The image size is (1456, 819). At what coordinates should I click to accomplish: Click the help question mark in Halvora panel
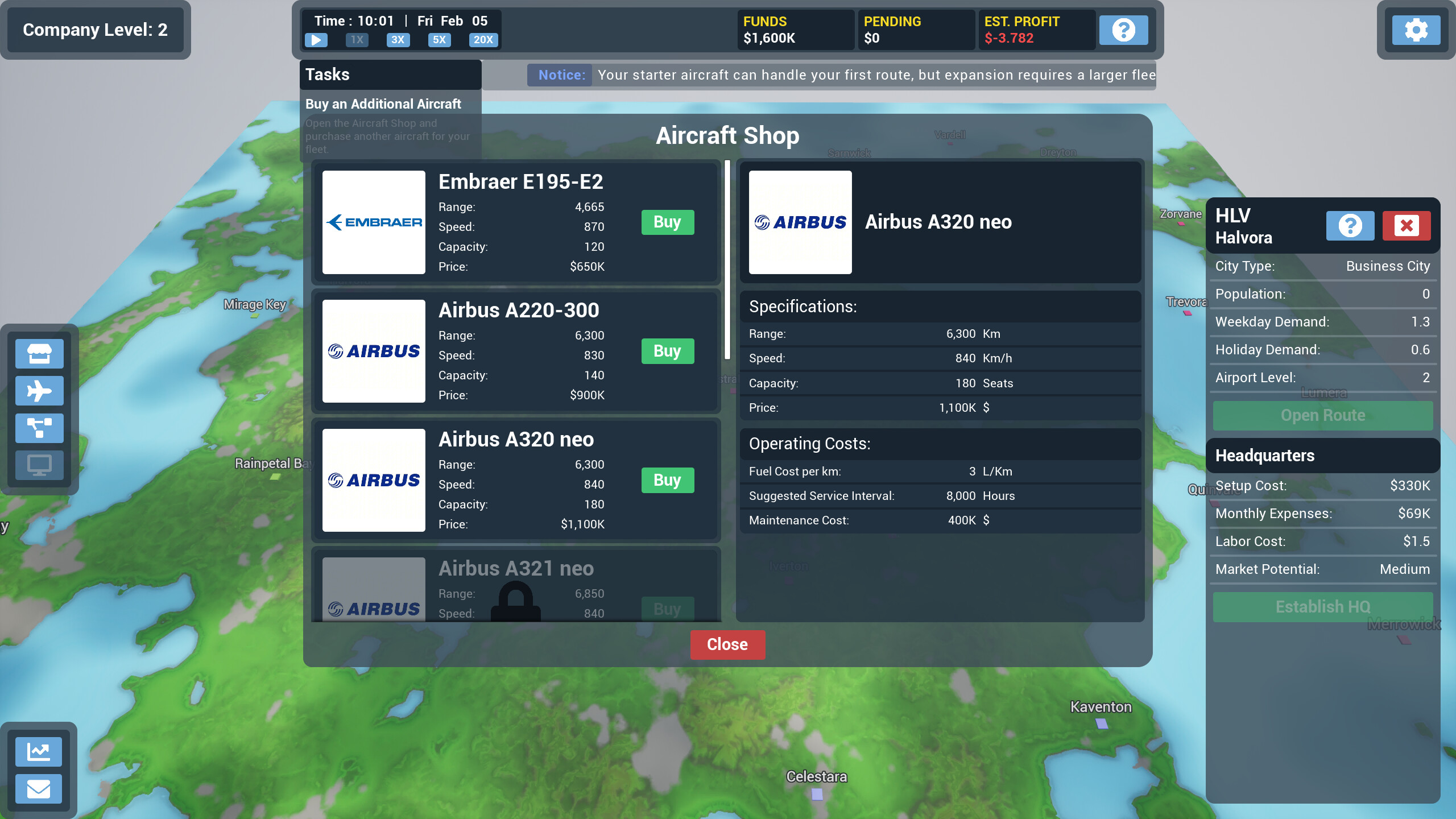click(1350, 226)
